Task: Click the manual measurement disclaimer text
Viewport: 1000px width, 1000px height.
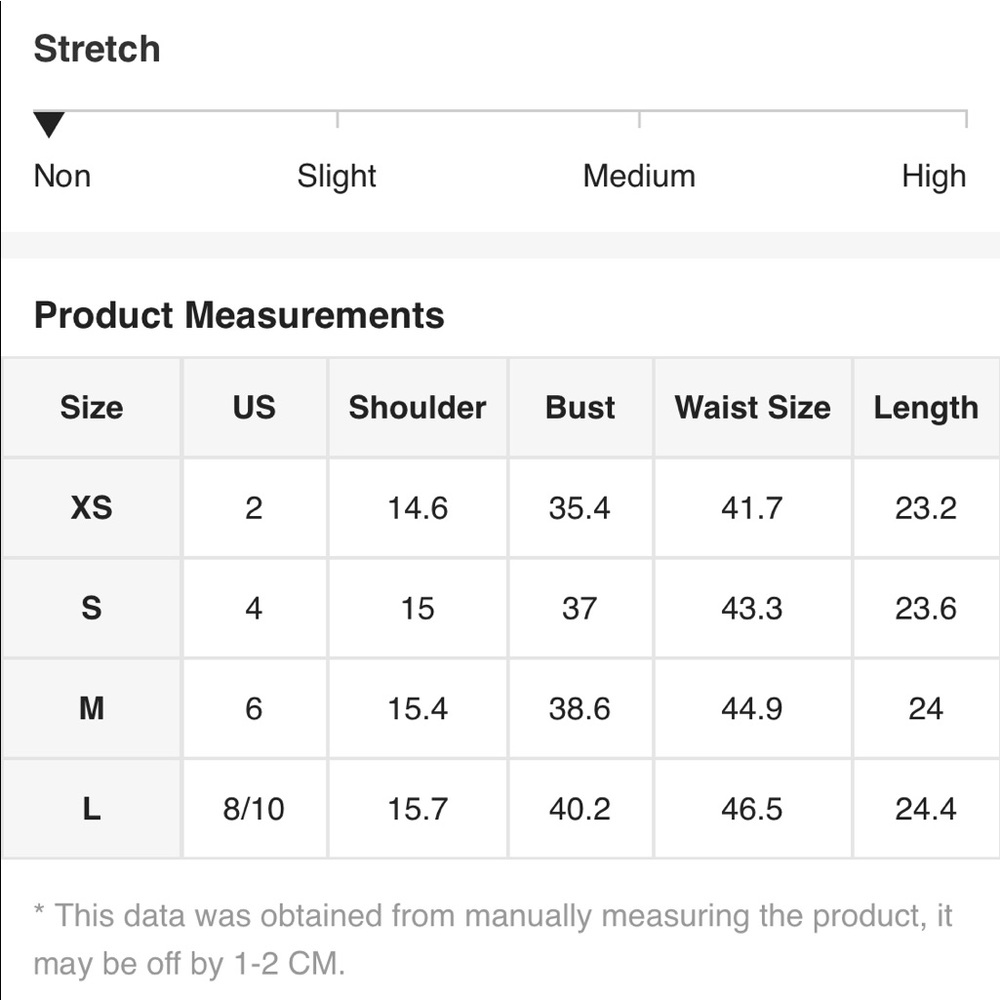Action: 493,939
